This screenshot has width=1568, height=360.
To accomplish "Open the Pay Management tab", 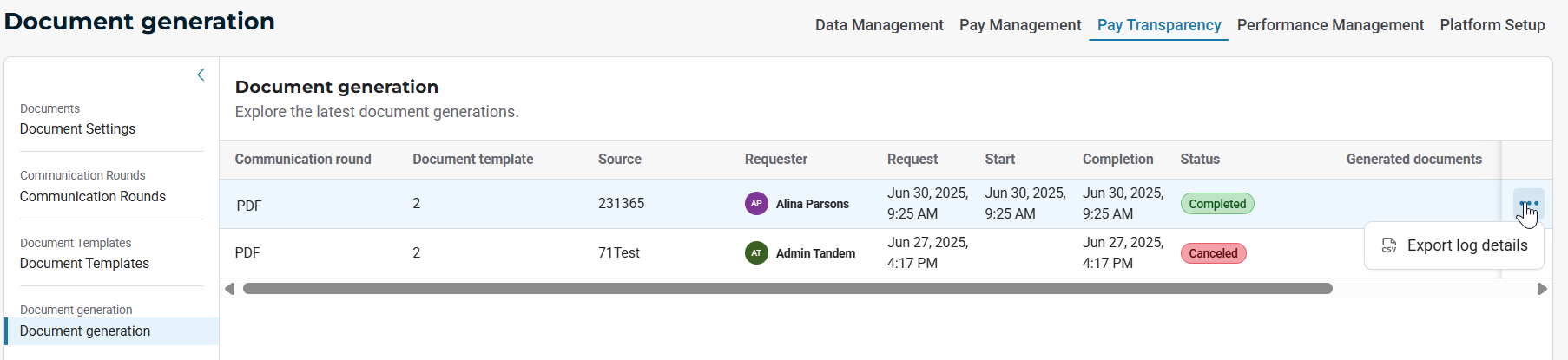I will [x=1020, y=25].
